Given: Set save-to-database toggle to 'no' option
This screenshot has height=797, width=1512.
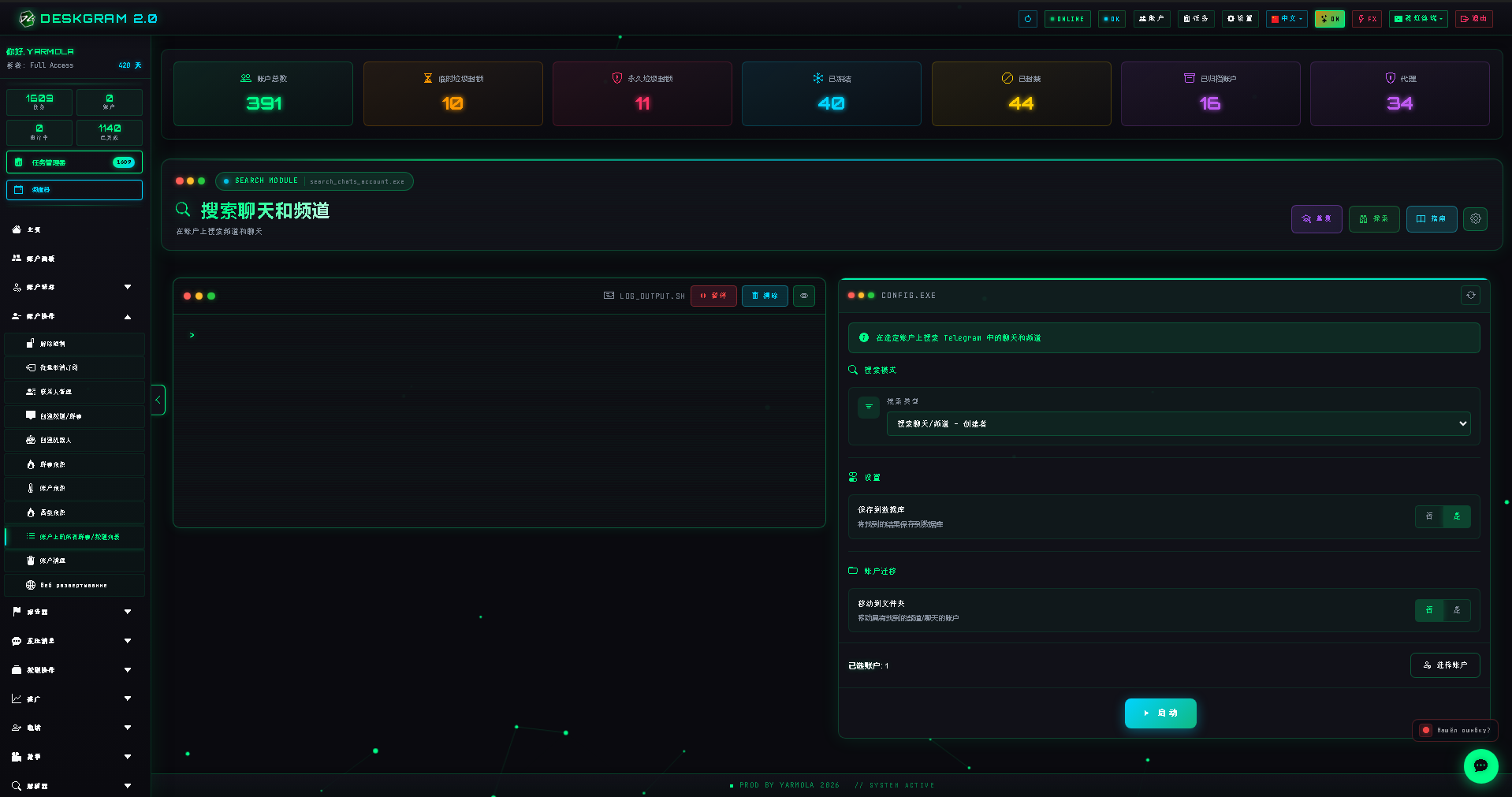Looking at the screenshot, I should 1428,516.
